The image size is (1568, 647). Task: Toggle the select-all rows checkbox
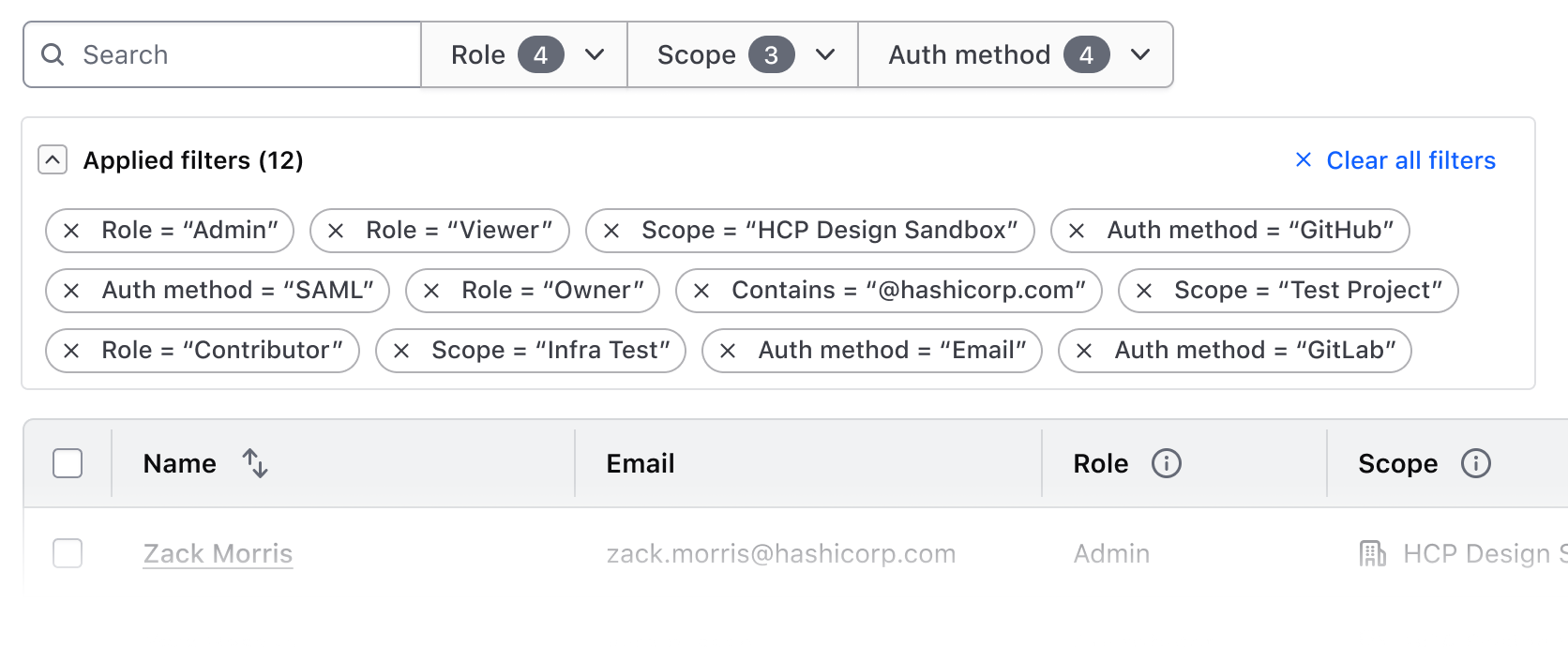tap(68, 463)
